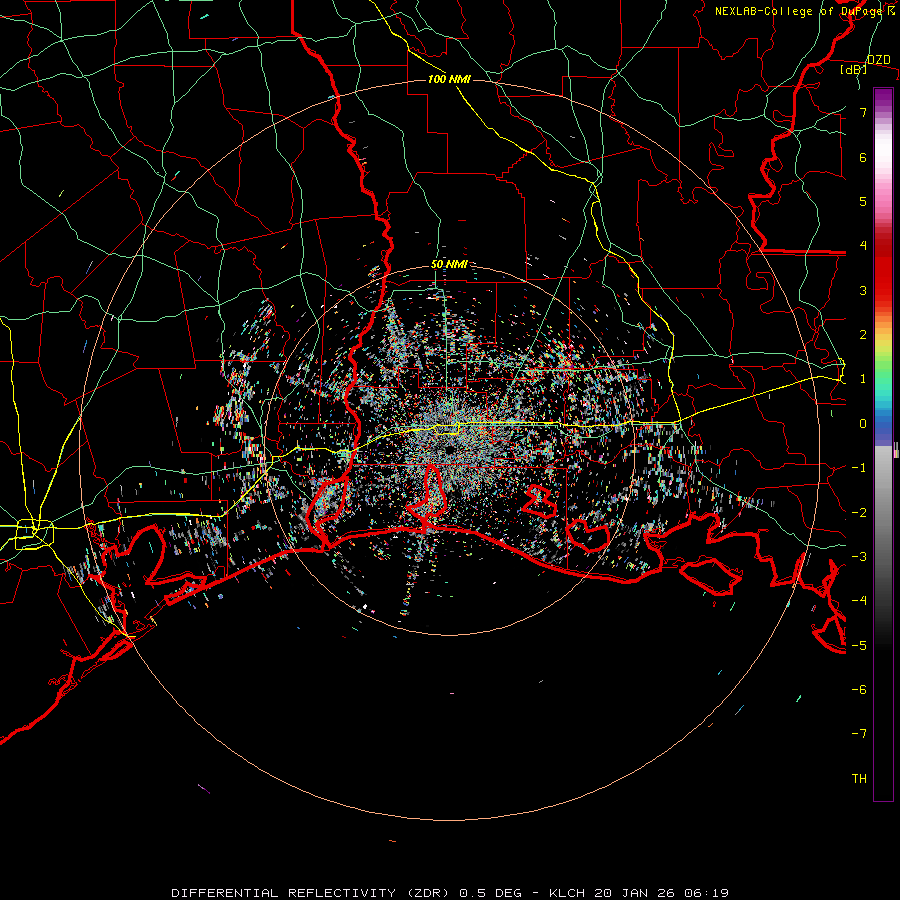The height and width of the screenshot is (900, 900).
Task: Click the 0.5 DEG elevation text
Action: (490, 893)
